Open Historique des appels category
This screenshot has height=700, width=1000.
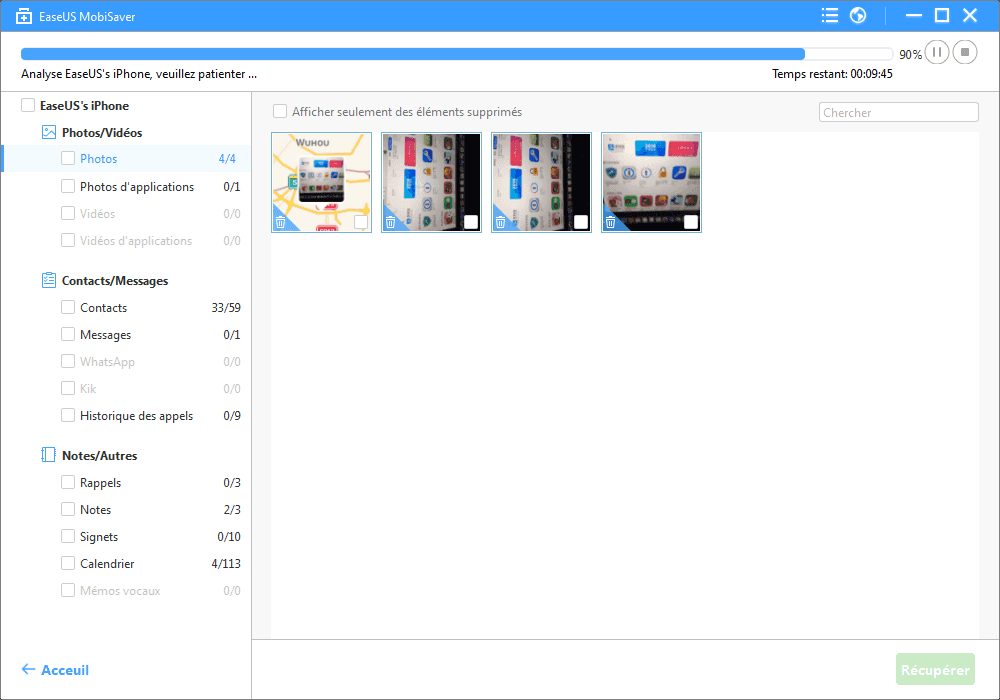coord(136,415)
